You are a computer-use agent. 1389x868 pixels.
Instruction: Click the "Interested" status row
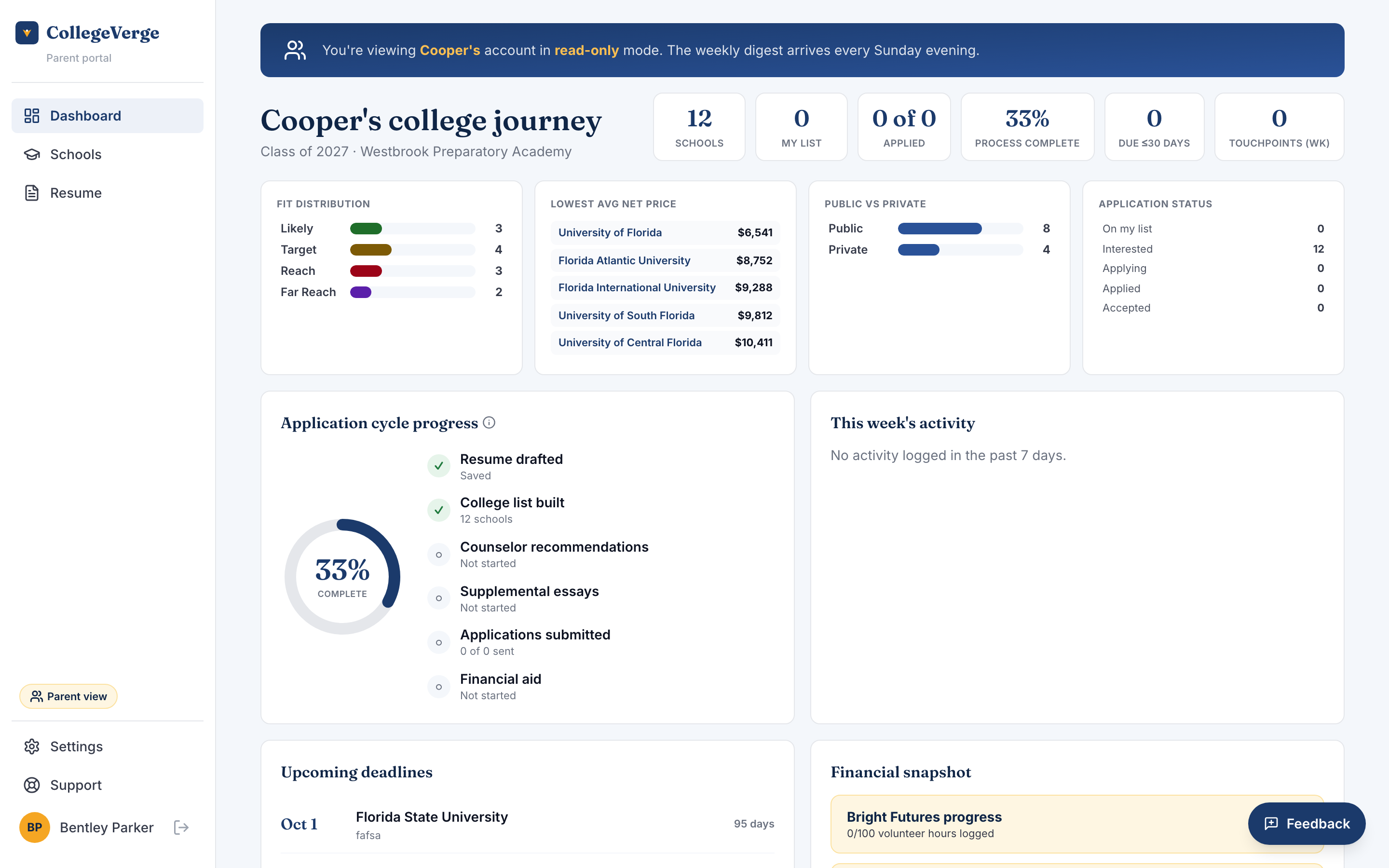pyautogui.click(x=1213, y=248)
